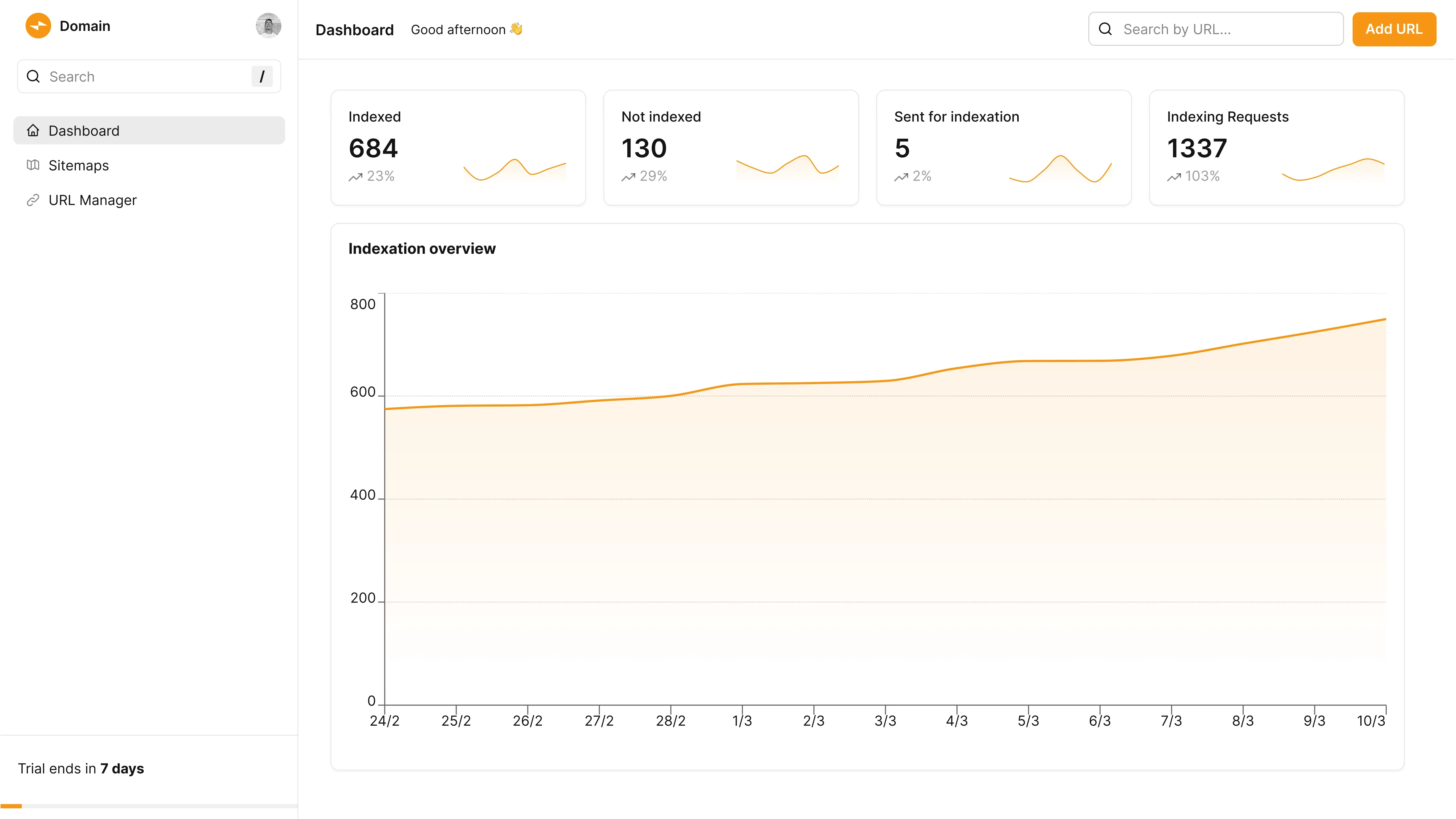The height and width of the screenshot is (819, 1456).
Task: Click the Indexation overview heading
Action: pyautogui.click(x=422, y=248)
